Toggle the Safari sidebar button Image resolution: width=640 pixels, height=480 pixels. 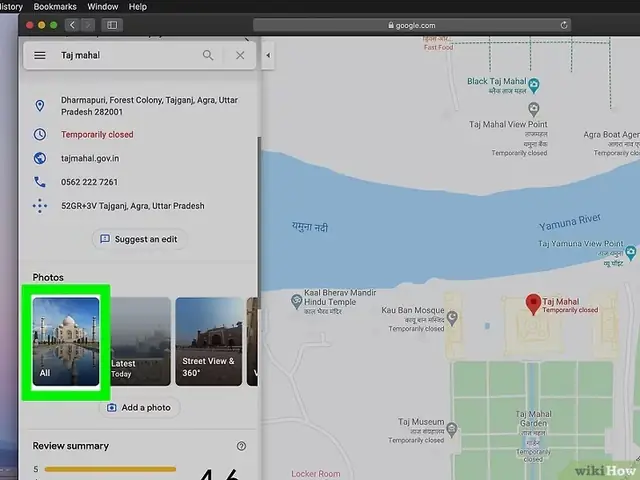click(112, 25)
